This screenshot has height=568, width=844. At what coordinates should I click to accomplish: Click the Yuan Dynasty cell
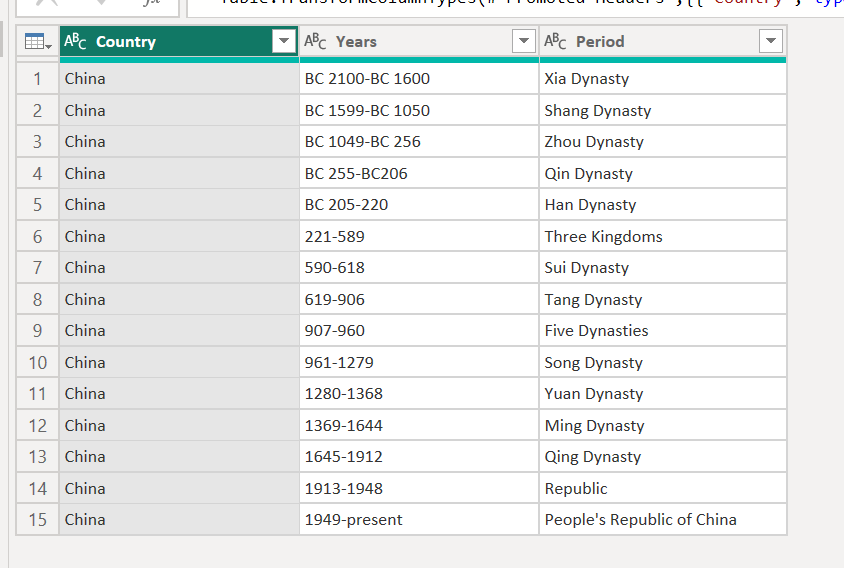pos(663,394)
